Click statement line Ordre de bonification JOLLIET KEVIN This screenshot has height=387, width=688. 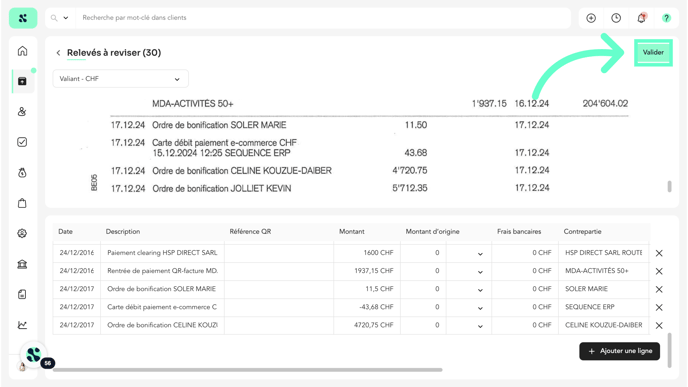pyautogui.click(x=222, y=189)
